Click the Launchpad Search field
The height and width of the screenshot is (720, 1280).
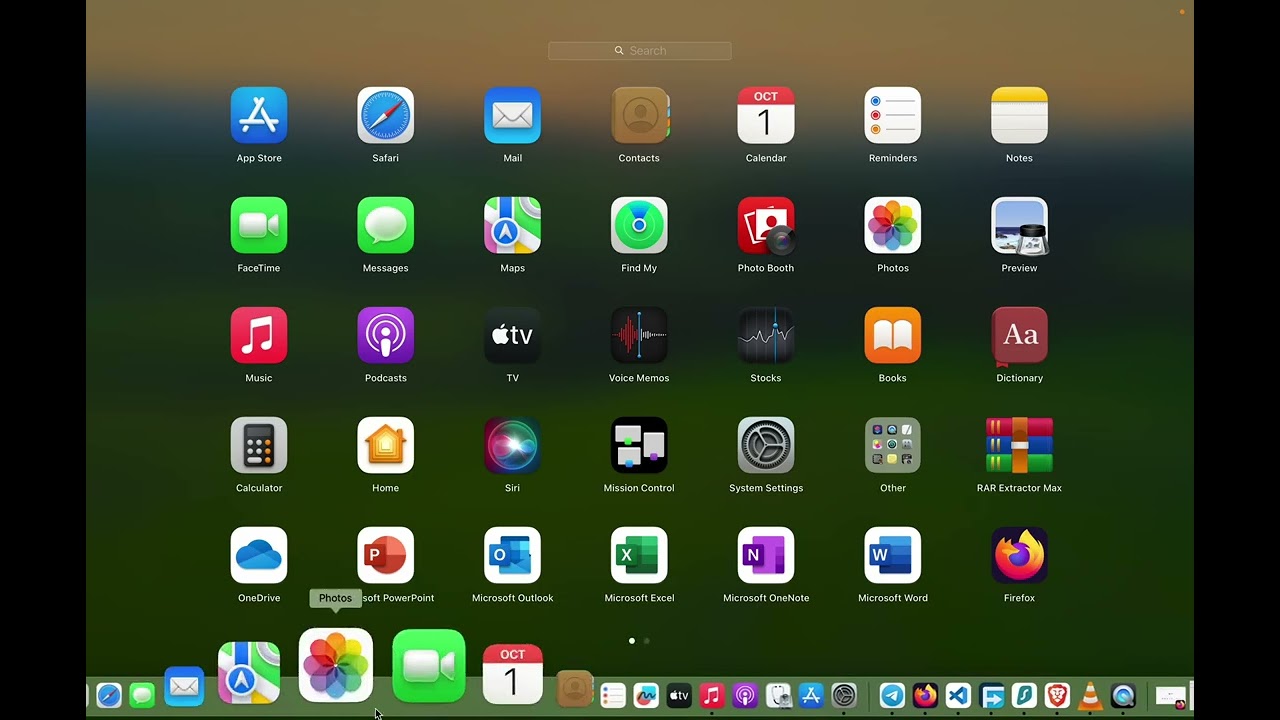[640, 51]
